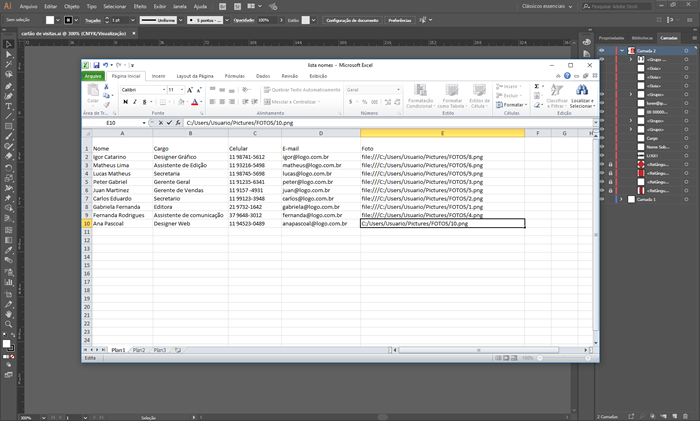Click the Undo arrow in Excel
Viewport: 700px width, 421px height.
(105, 65)
